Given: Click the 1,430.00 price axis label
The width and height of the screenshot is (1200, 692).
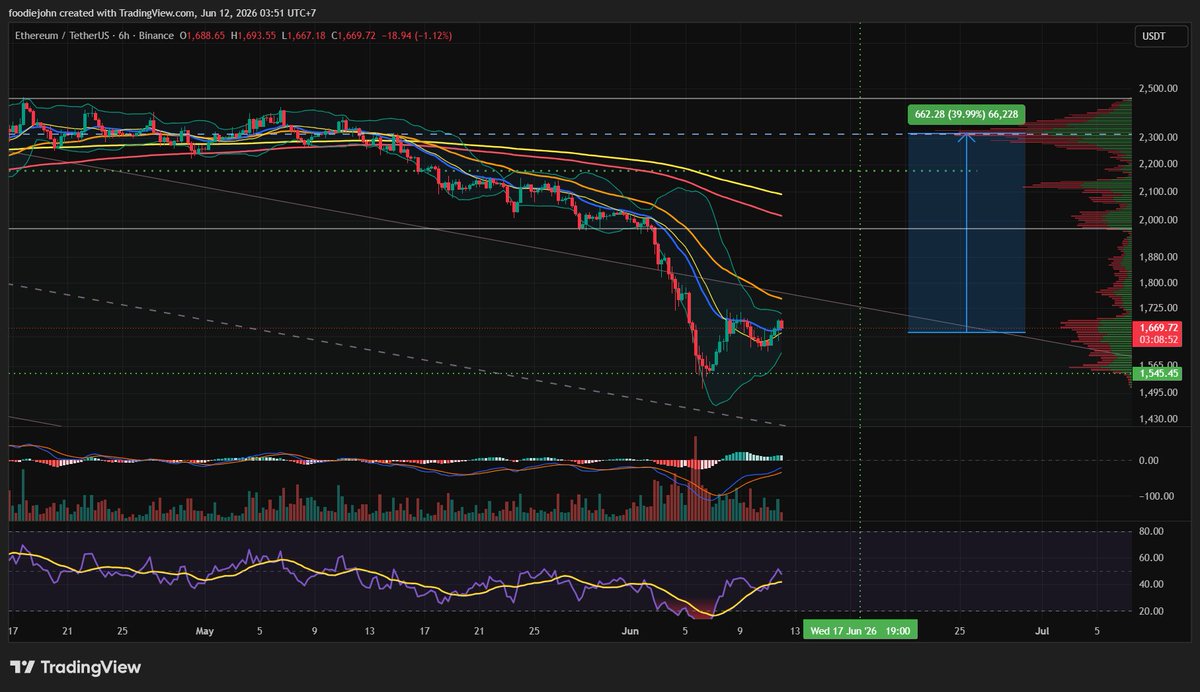Looking at the screenshot, I should (1156, 419).
